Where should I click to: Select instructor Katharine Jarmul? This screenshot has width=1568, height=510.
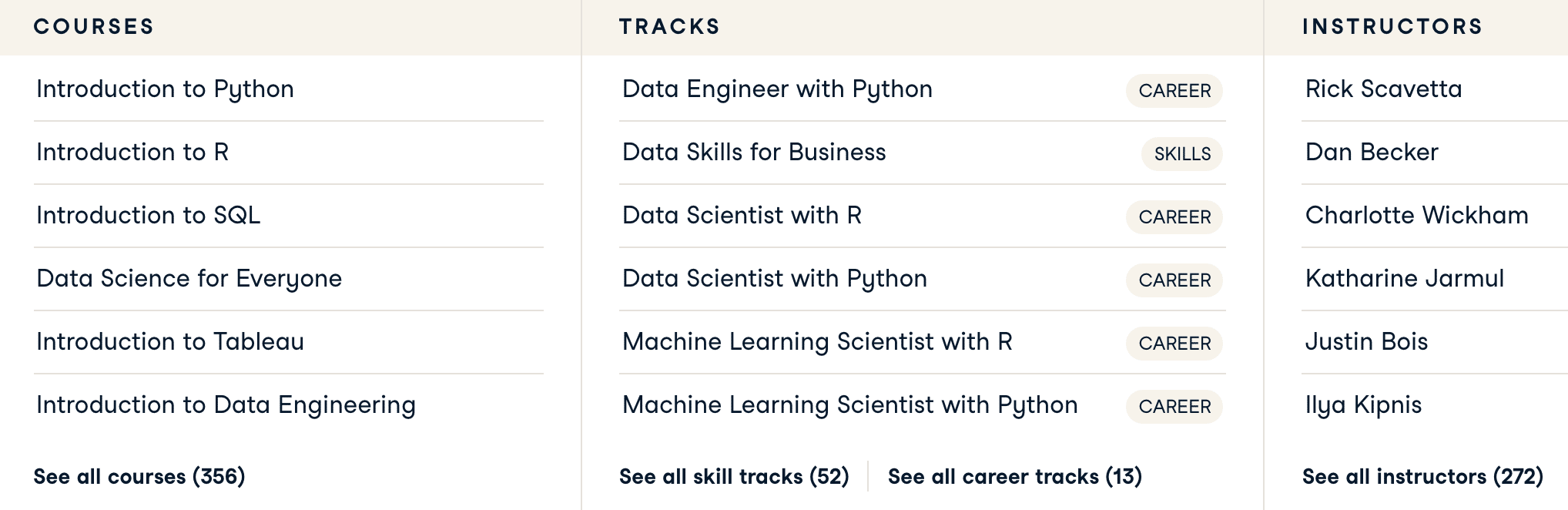tap(1406, 279)
